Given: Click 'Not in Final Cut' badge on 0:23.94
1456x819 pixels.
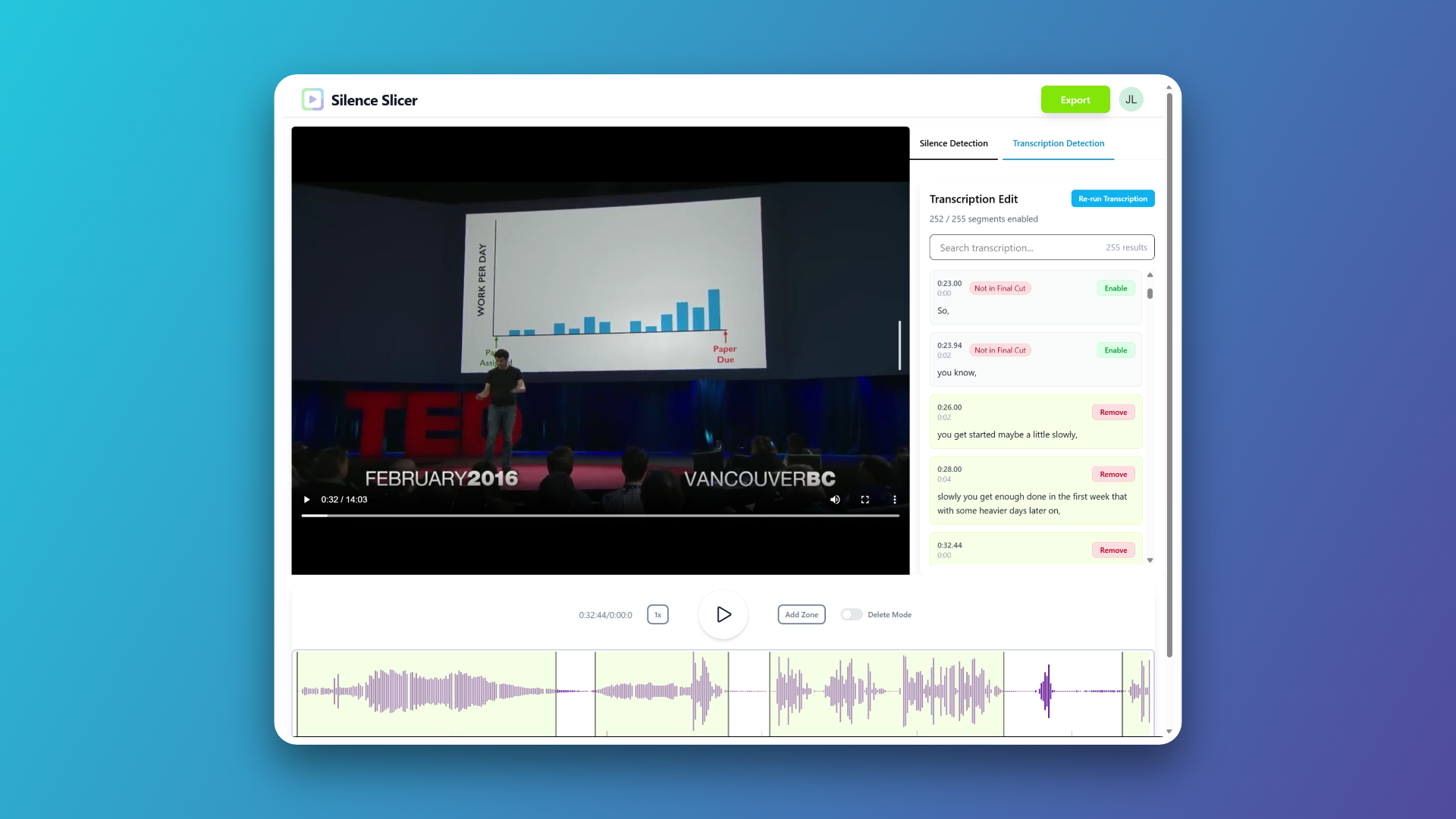Looking at the screenshot, I should click(999, 350).
